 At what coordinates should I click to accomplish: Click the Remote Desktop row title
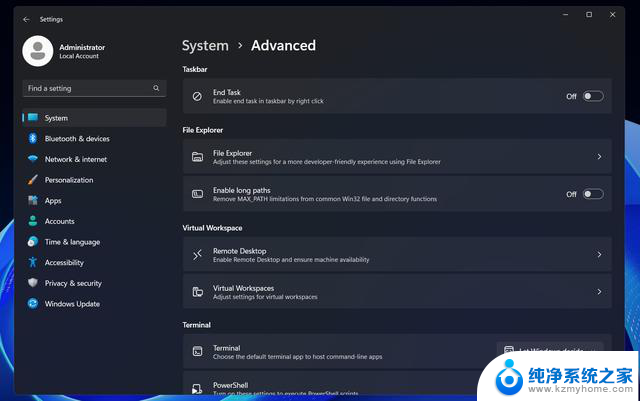tap(240, 251)
